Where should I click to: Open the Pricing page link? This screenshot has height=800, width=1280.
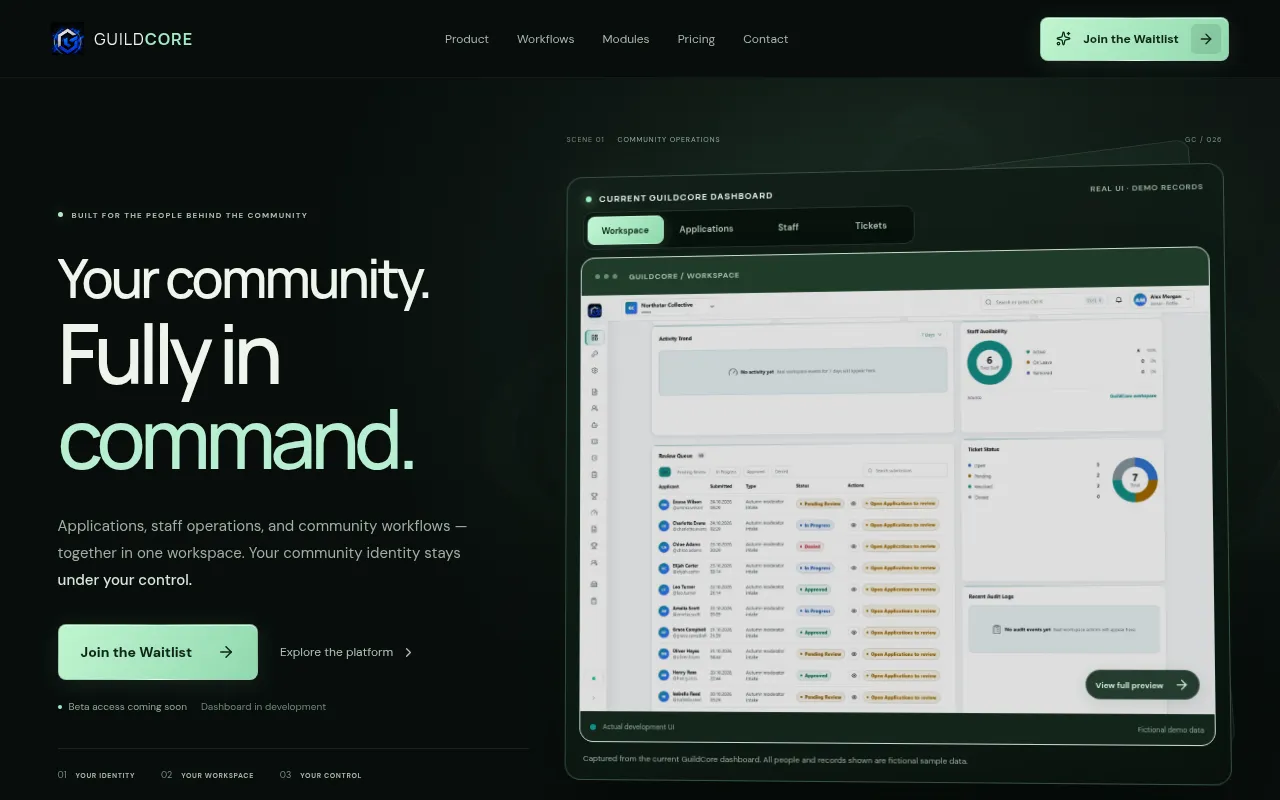pyautogui.click(x=696, y=39)
